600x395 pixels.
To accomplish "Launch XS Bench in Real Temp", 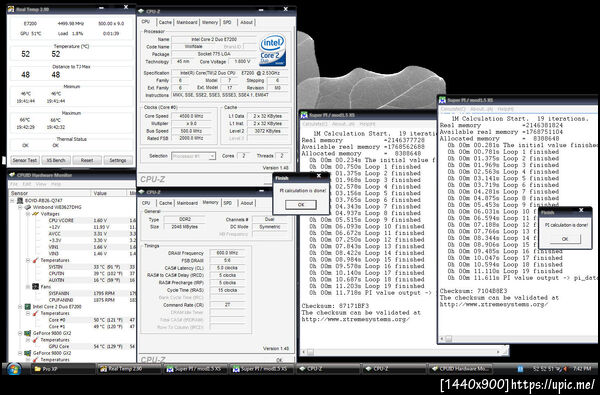I will click(56, 160).
